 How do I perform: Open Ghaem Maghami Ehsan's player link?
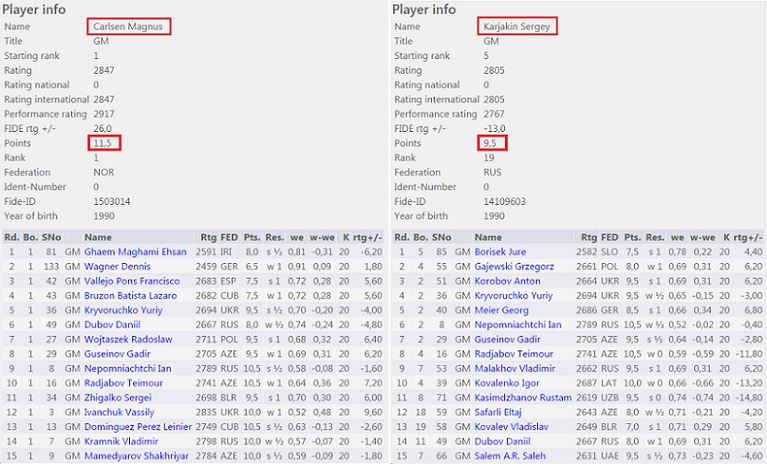tap(135, 252)
